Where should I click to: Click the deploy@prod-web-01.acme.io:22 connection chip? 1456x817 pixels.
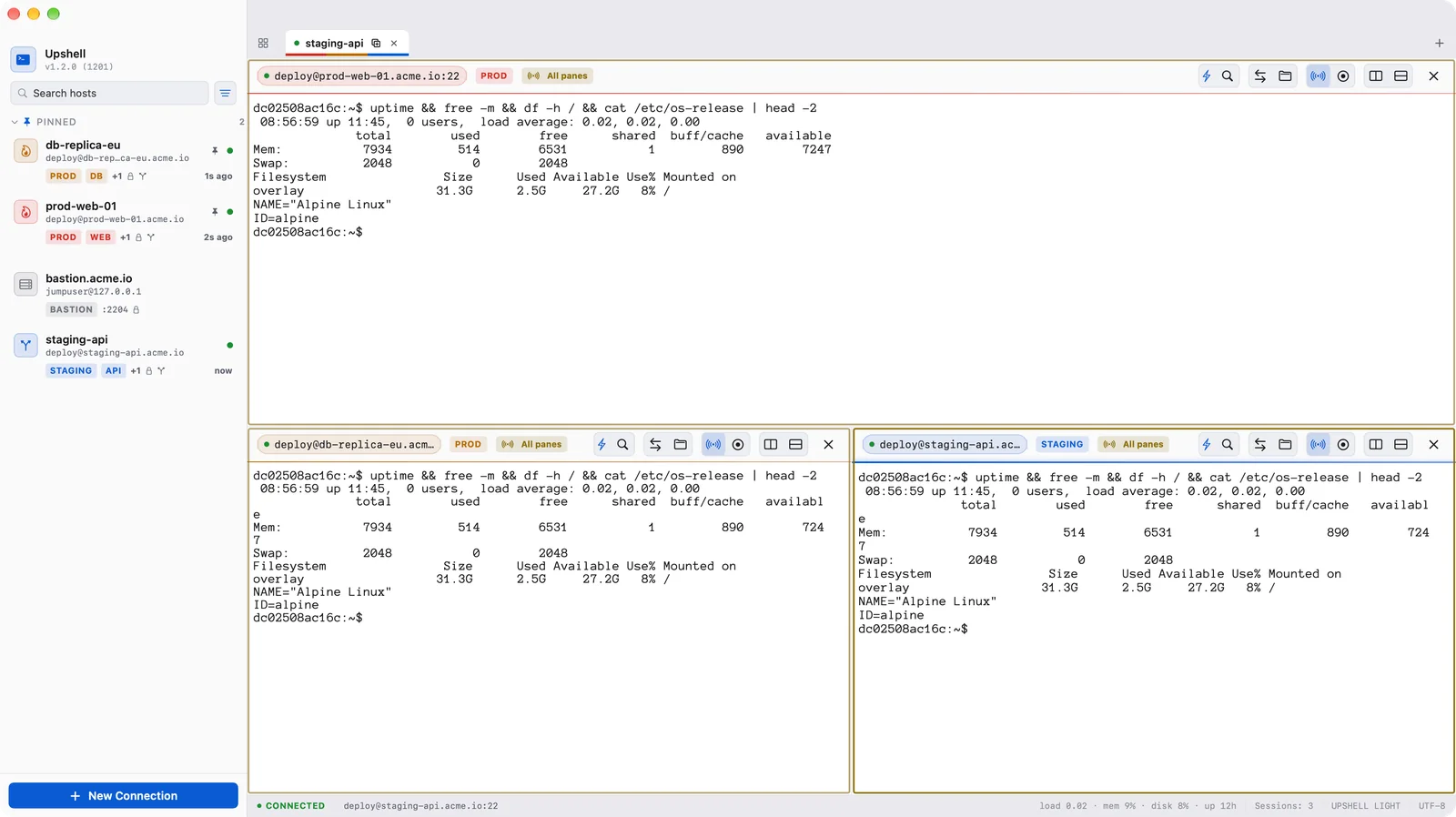[362, 76]
